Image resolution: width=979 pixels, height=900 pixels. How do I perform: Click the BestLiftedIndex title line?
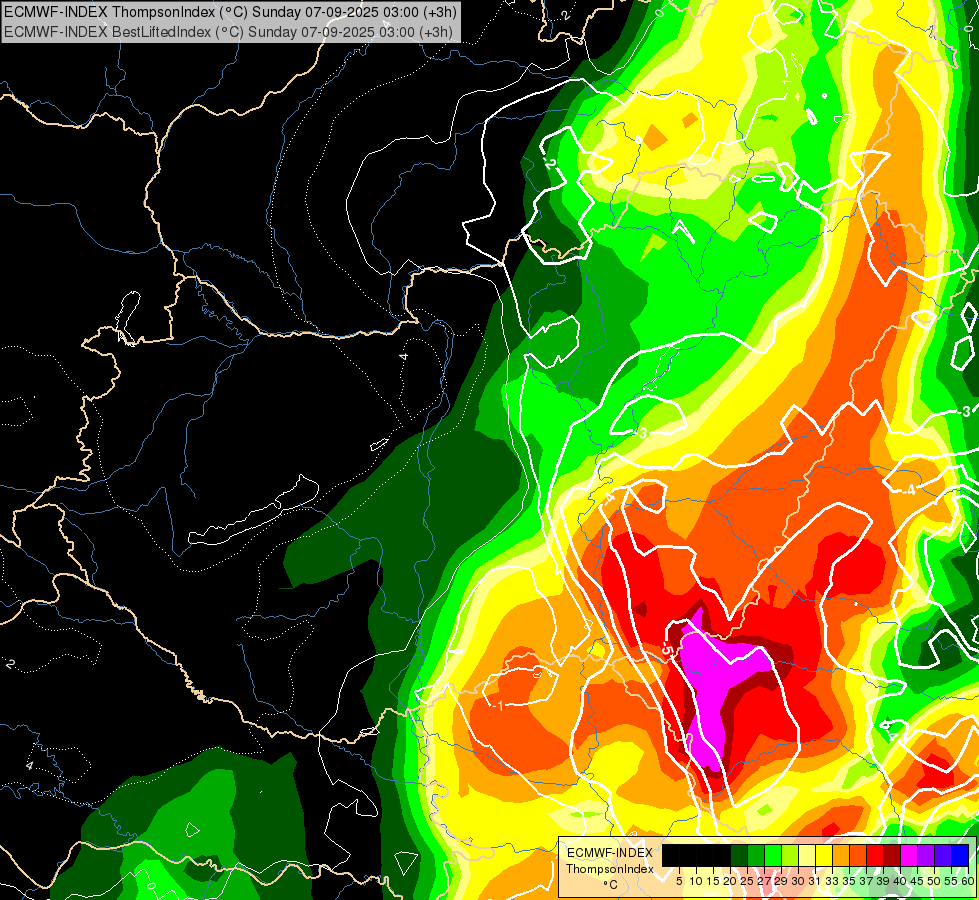tap(229, 32)
